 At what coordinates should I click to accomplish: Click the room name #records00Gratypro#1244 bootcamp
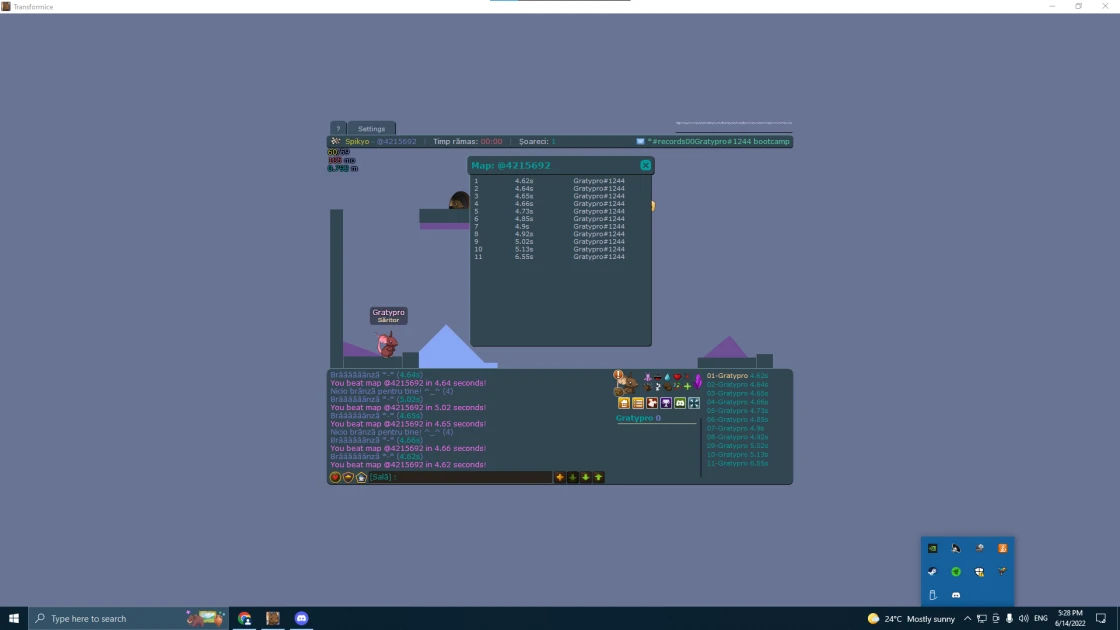tap(721, 141)
